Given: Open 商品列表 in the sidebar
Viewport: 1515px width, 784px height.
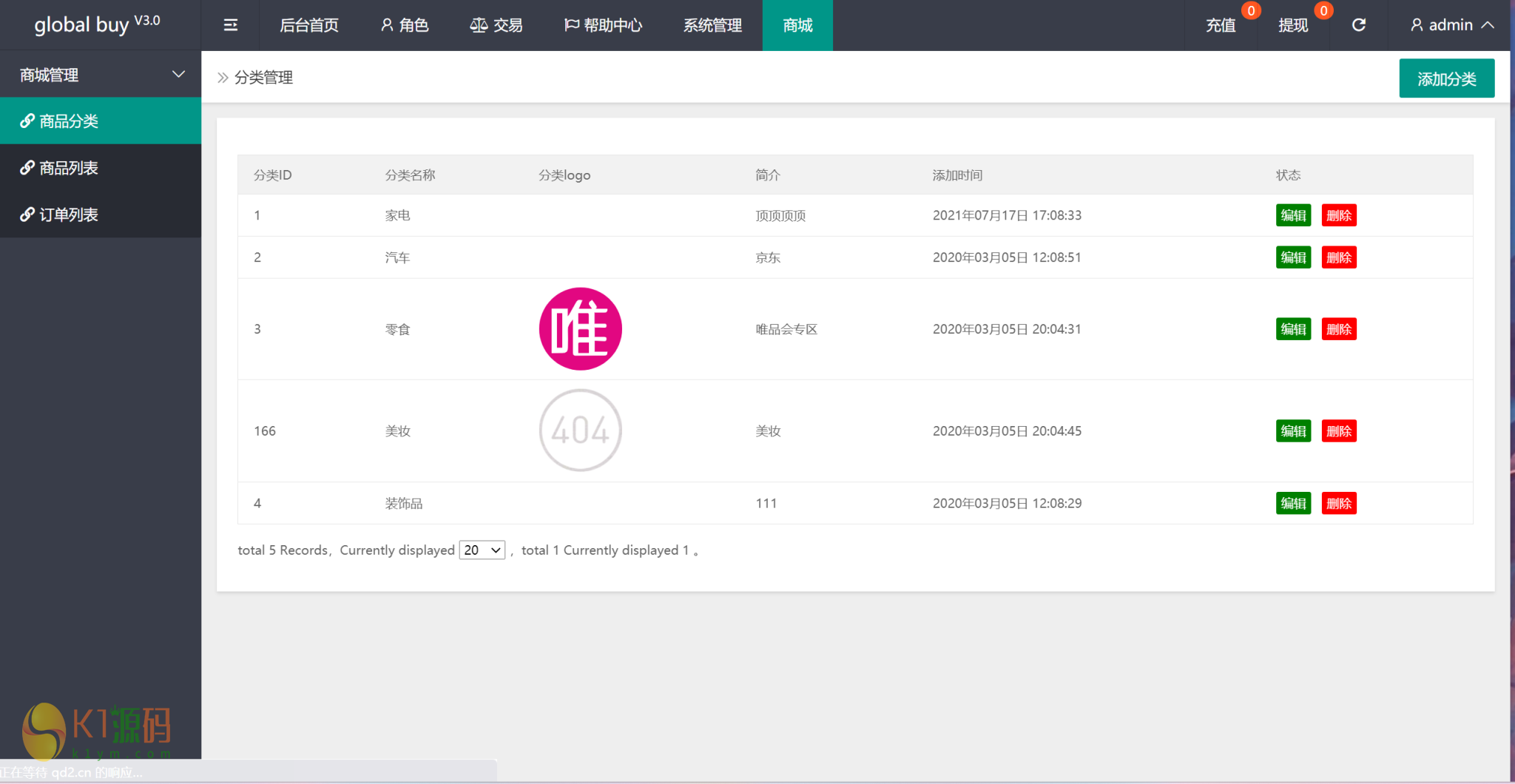Looking at the screenshot, I should pos(68,168).
